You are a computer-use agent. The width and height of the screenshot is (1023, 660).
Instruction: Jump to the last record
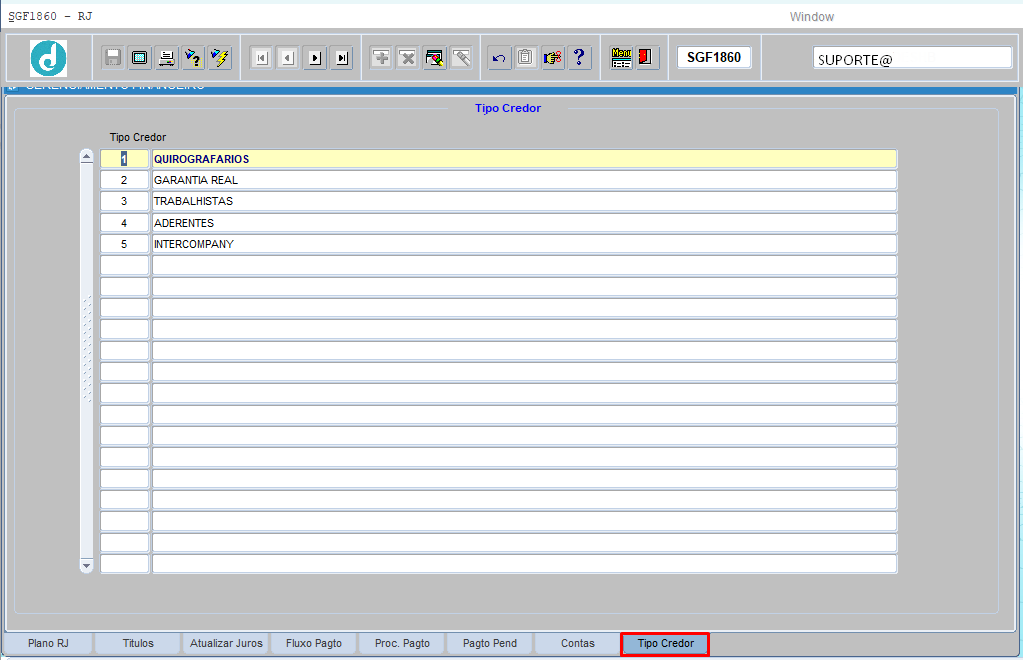[x=342, y=58]
